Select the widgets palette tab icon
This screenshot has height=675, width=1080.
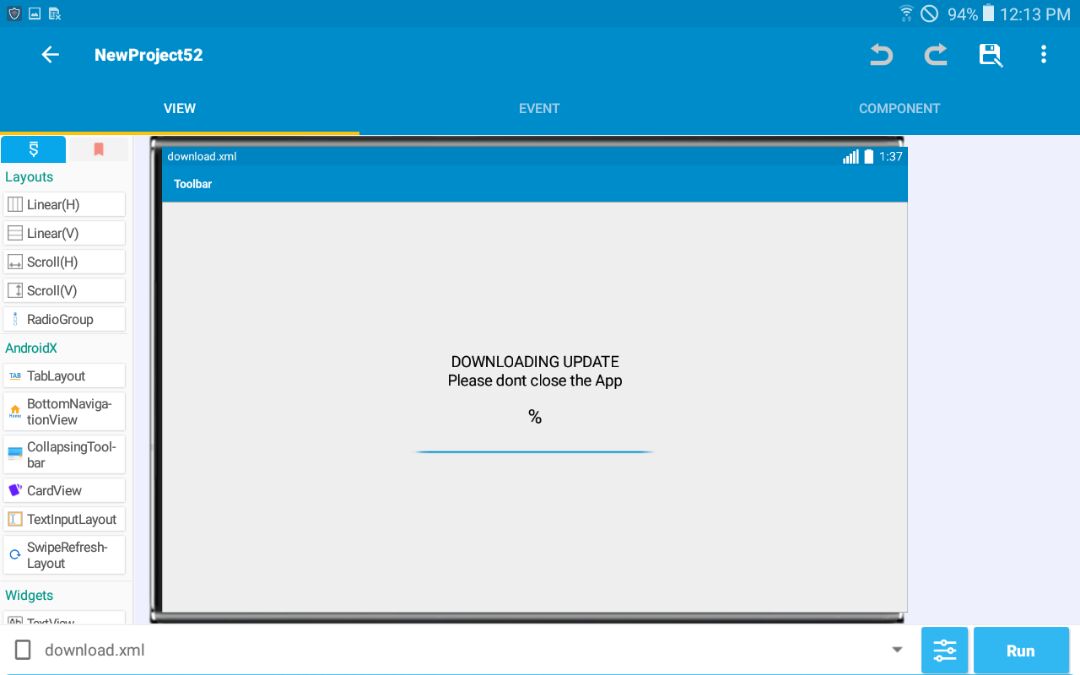[x=34, y=149]
